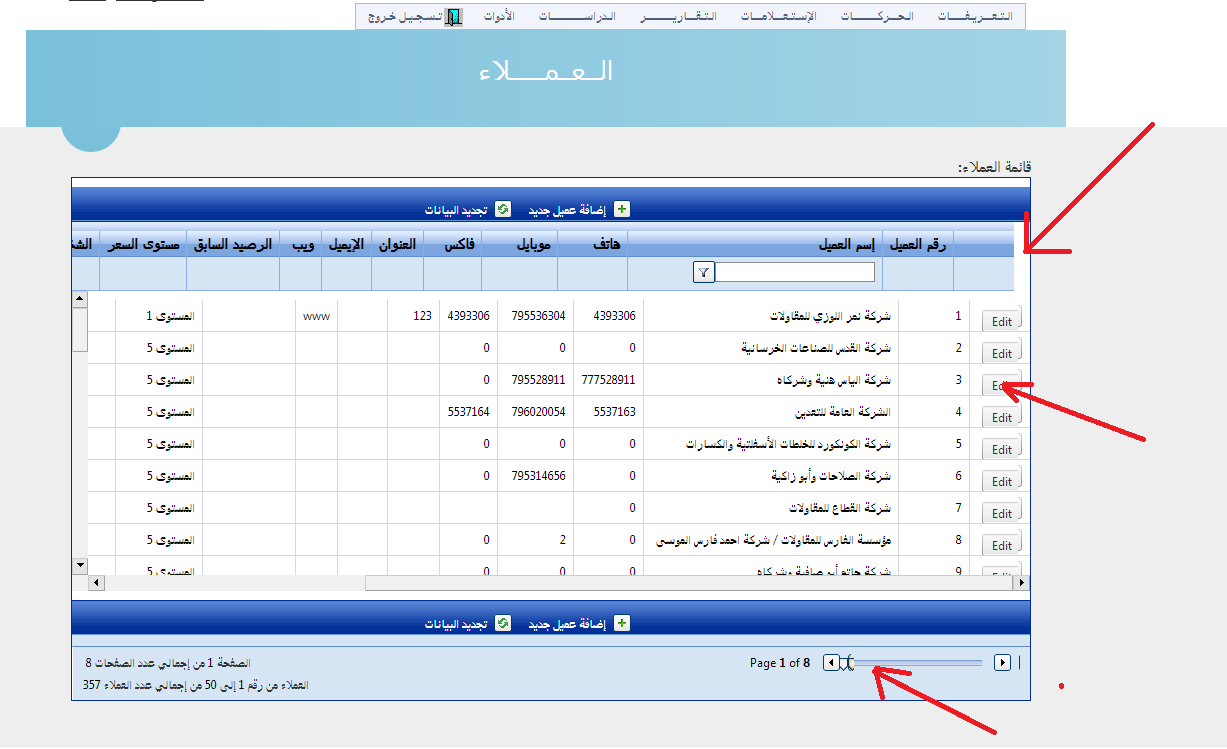
Task: Click the refresh icon in top toolbar
Action: (x=502, y=209)
